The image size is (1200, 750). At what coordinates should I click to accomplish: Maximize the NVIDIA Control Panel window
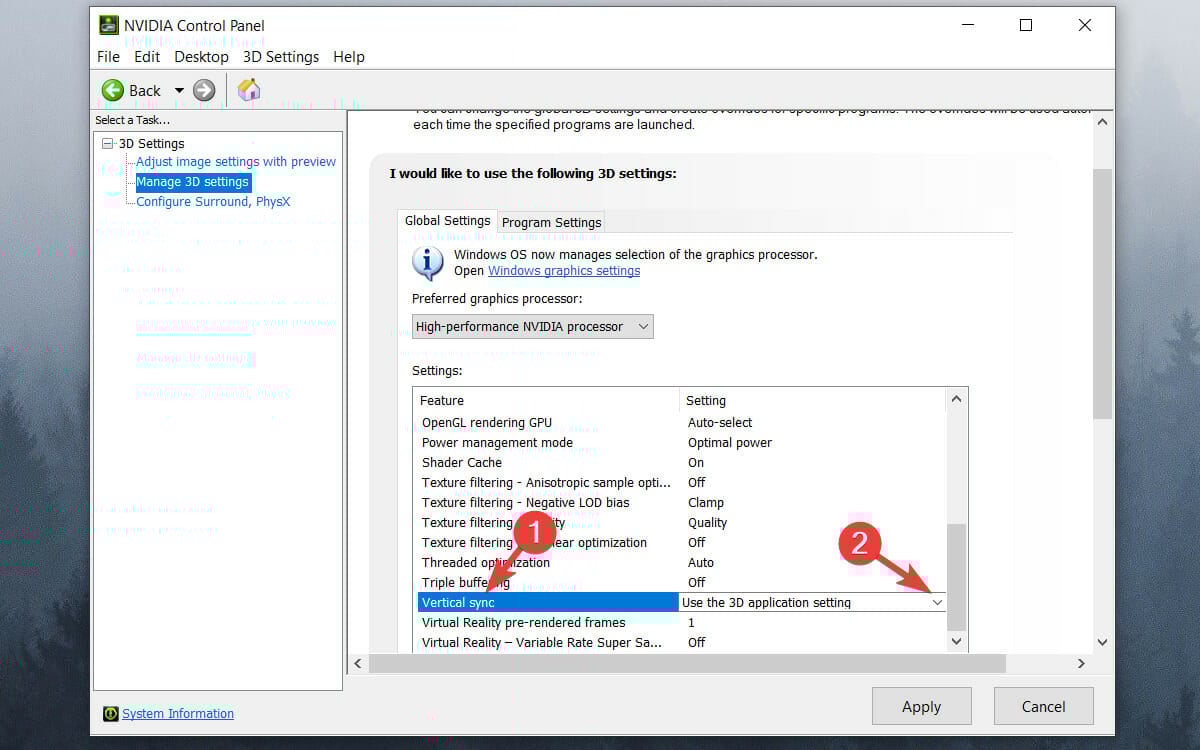(x=1026, y=25)
